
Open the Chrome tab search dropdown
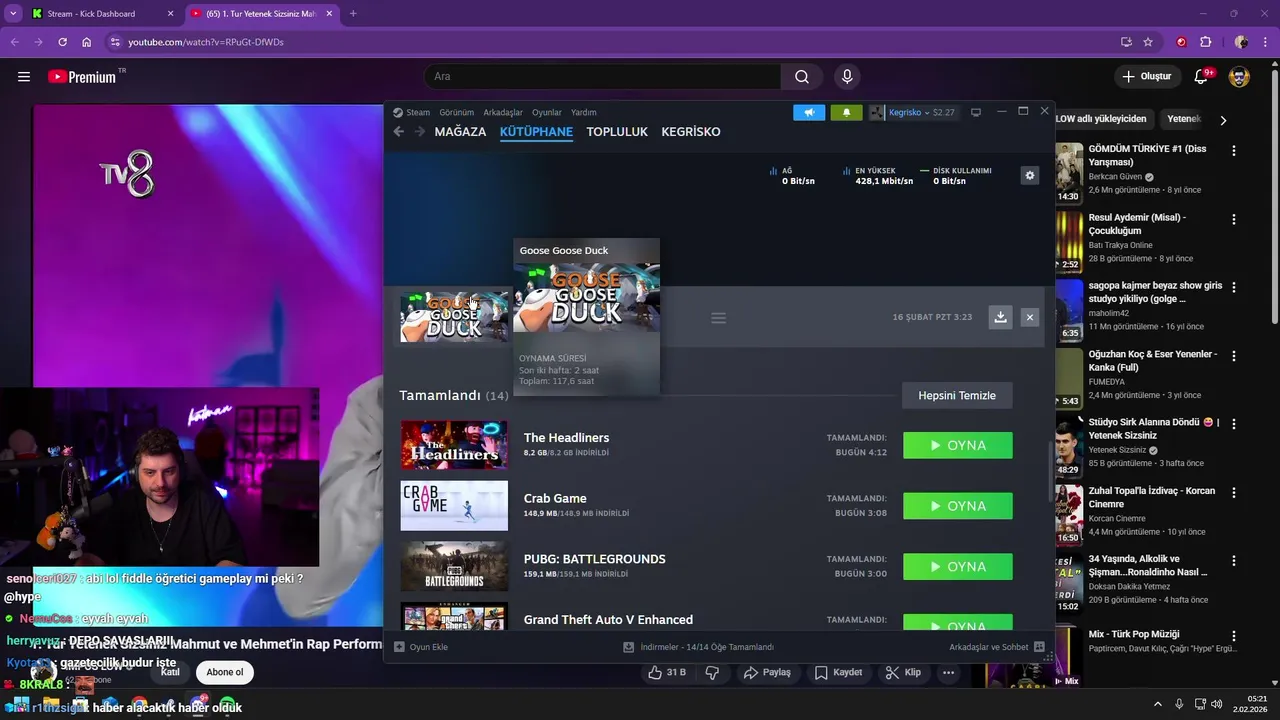coord(13,14)
